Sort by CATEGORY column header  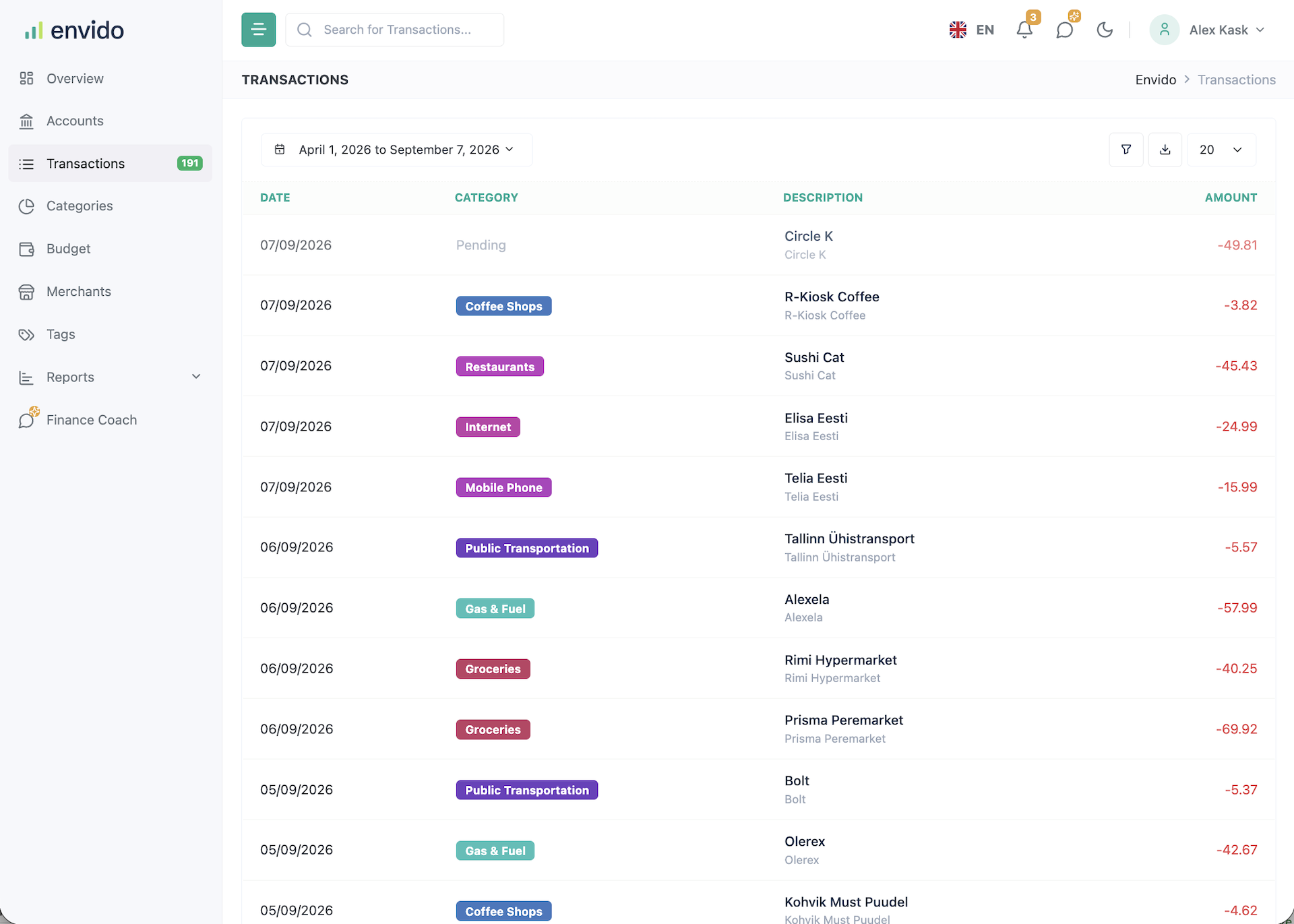(486, 197)
